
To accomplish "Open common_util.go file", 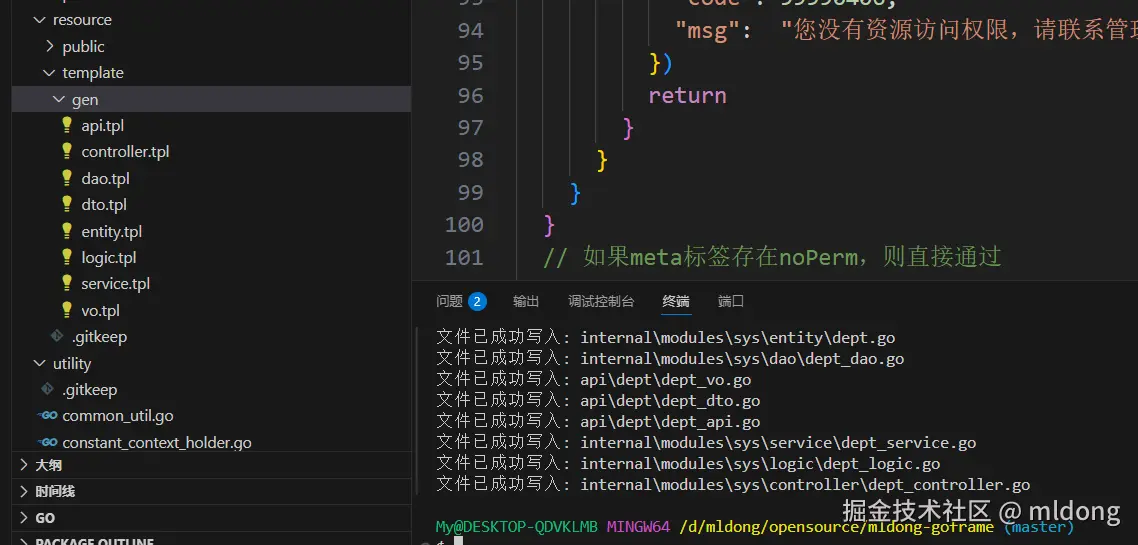I will (118, 417).
